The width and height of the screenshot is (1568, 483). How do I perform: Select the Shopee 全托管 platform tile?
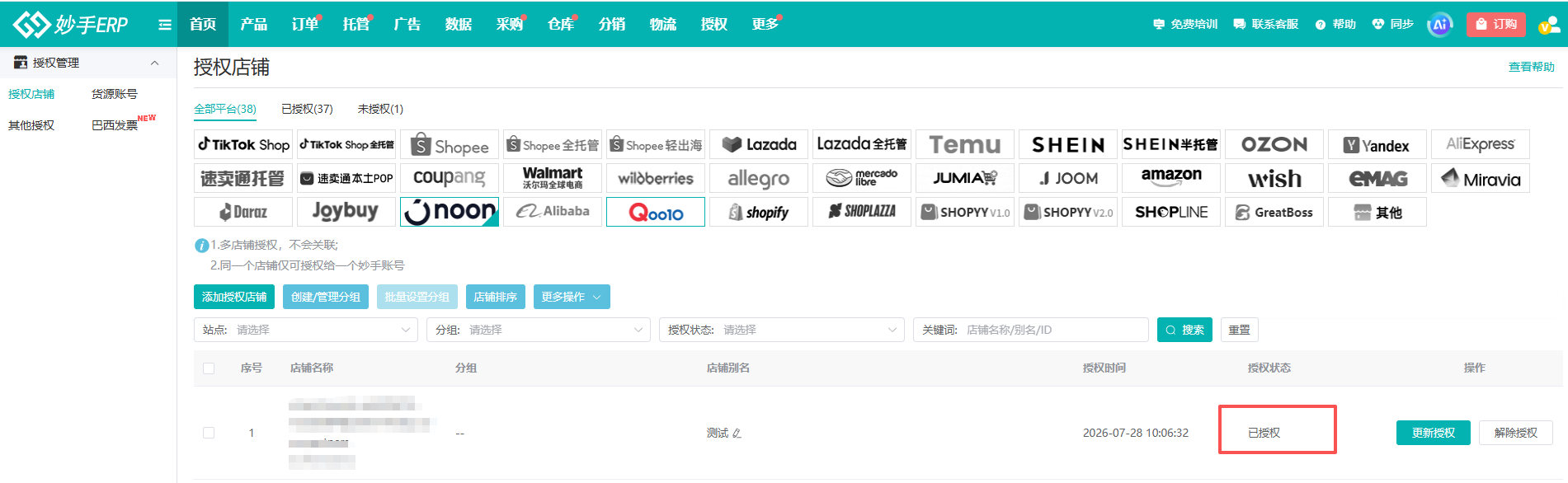click(x=553, y=144)
